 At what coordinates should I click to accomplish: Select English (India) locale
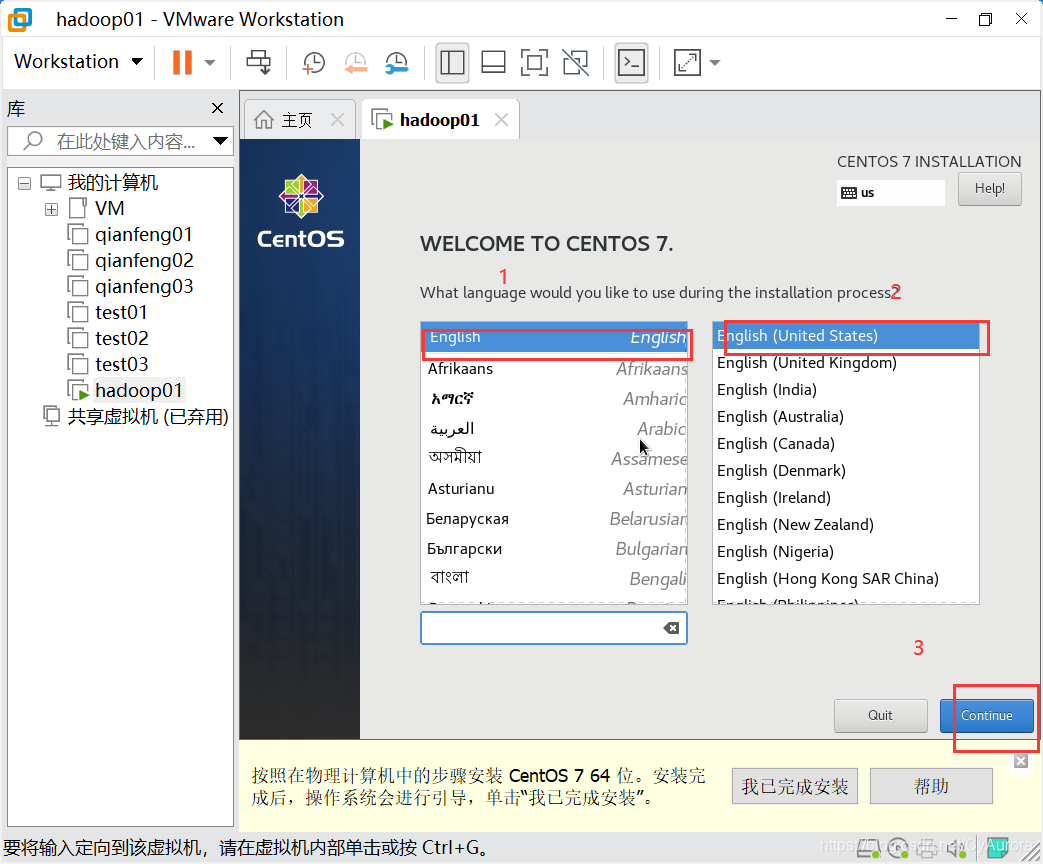pos(845,390)
